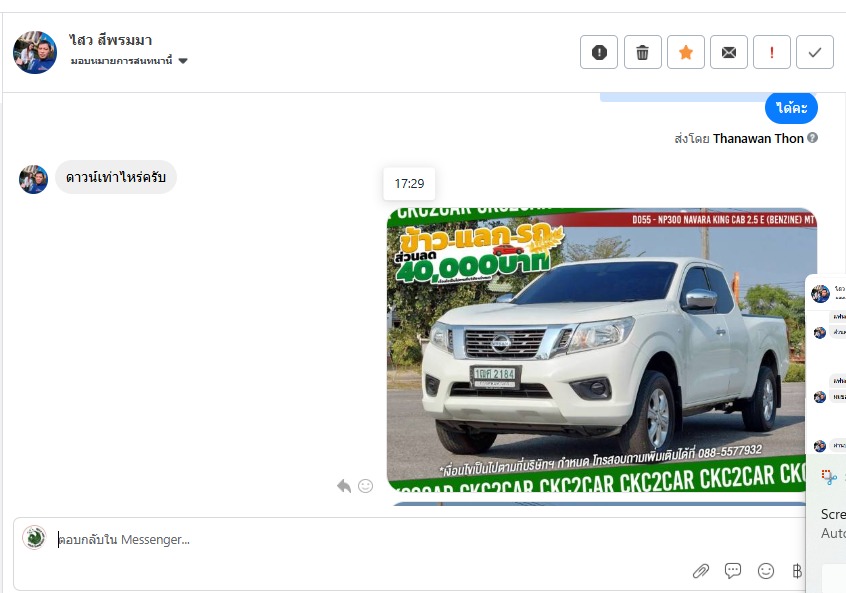Click the baht payment icon
Viewport: 846px width, 593px height.
(x=797, y=571)
